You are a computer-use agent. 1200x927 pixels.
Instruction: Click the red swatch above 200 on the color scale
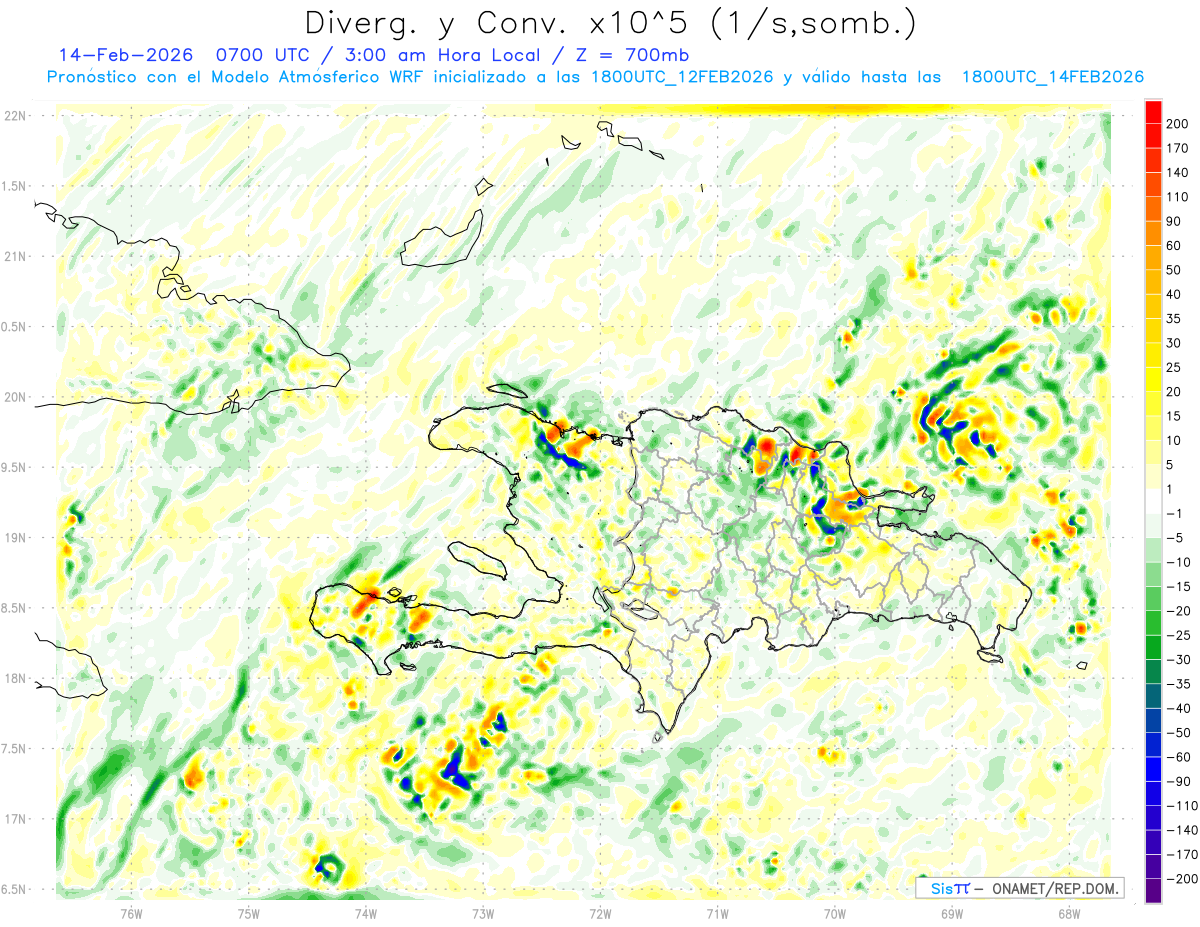(1153, 112)
